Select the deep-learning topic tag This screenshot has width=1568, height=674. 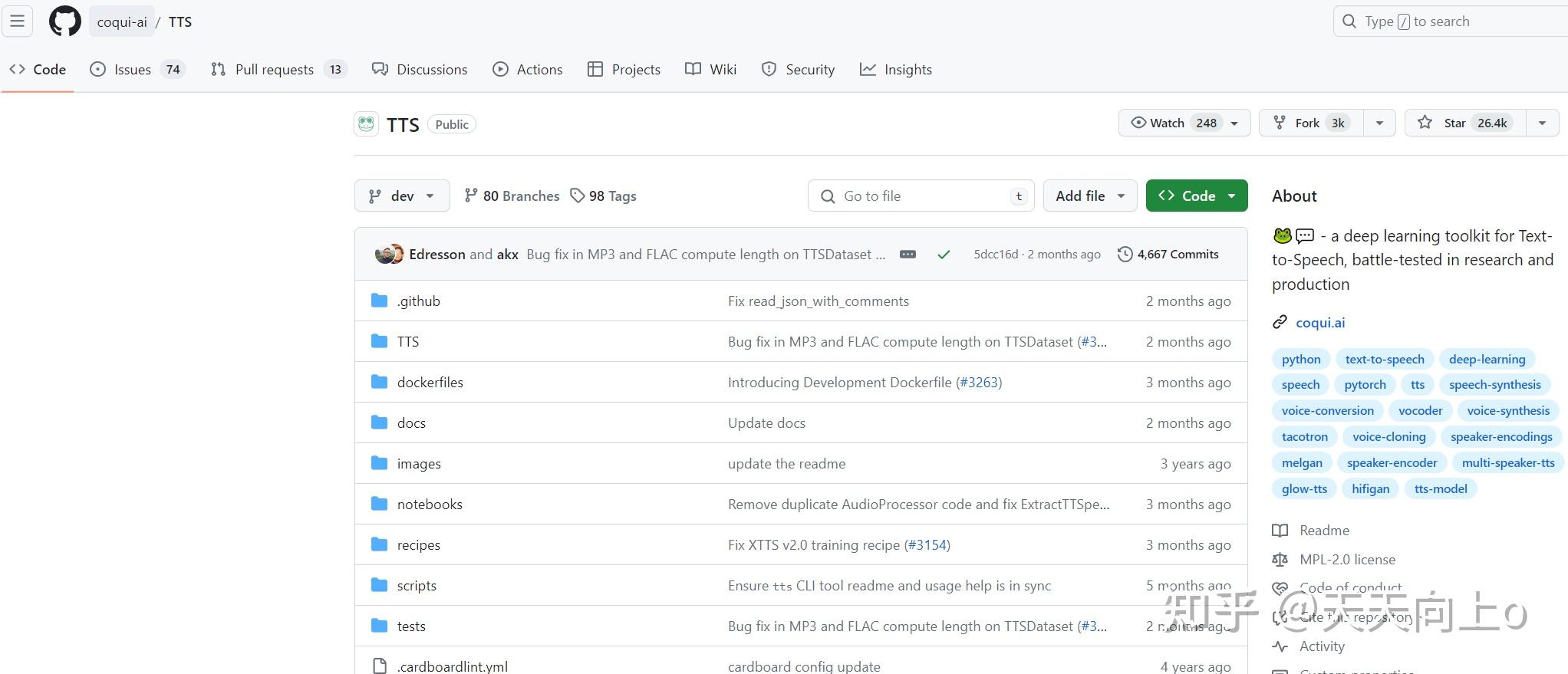[1487, 359]
